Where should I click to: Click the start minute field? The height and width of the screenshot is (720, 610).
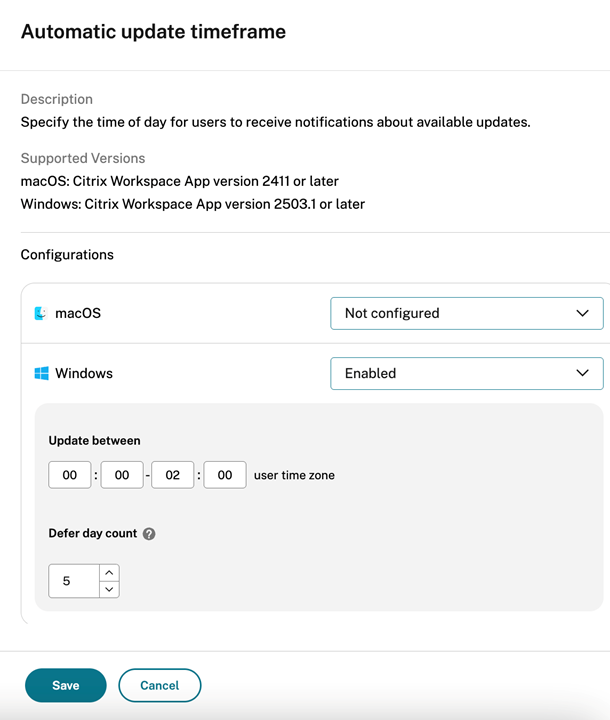(122, 475)
